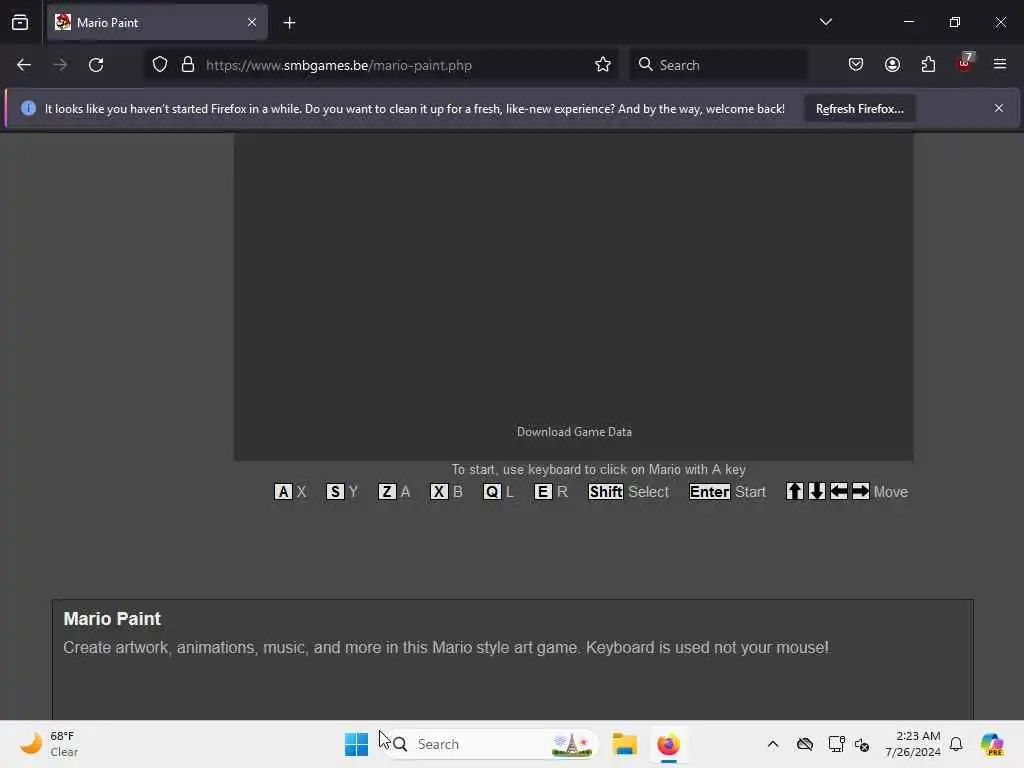The width and height of the screenshot is (1024, 768).
Task: Click the Mario Paint heading text
Action: coord(112,618)
